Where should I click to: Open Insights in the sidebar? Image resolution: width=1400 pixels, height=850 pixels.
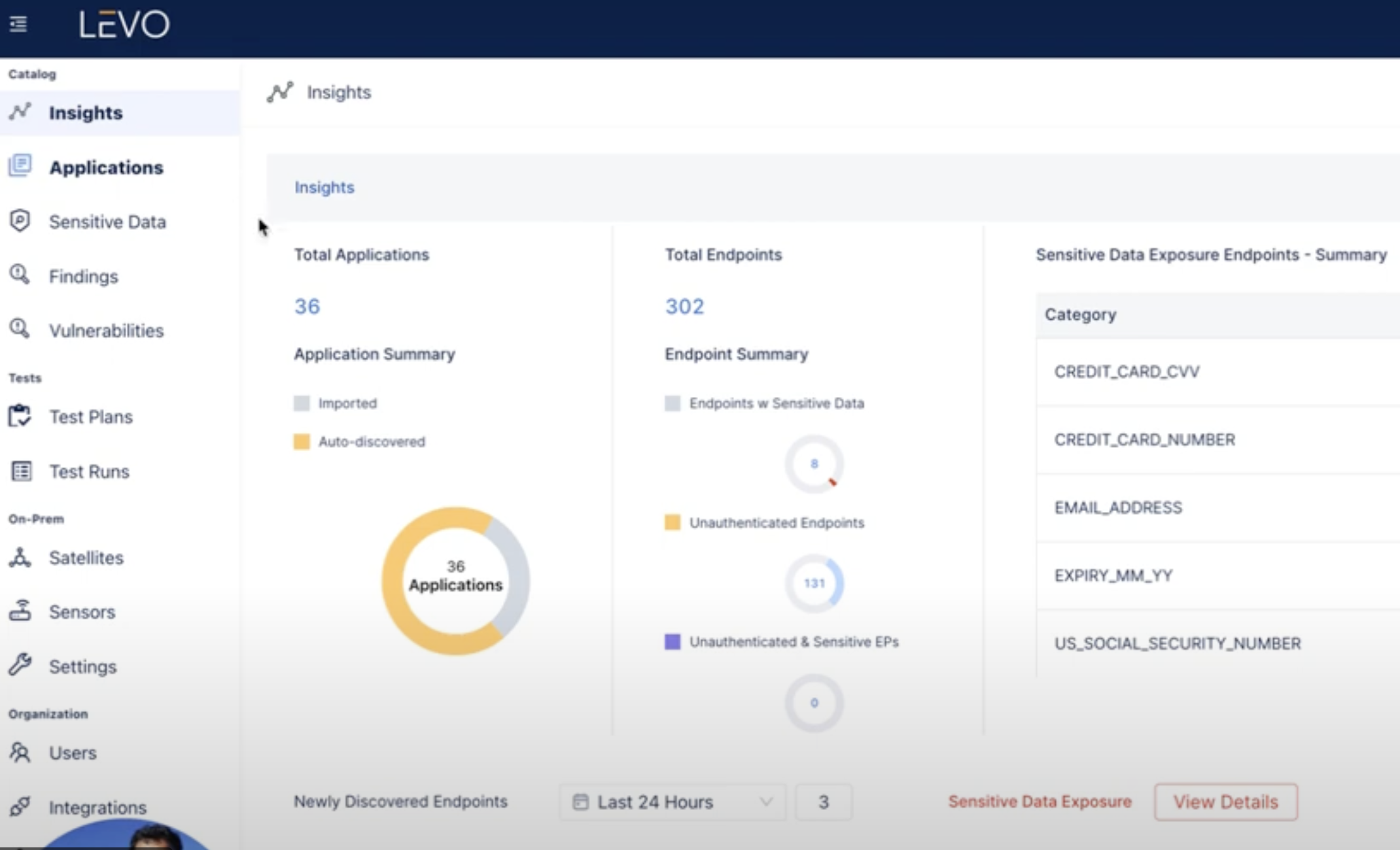[120, 112]
